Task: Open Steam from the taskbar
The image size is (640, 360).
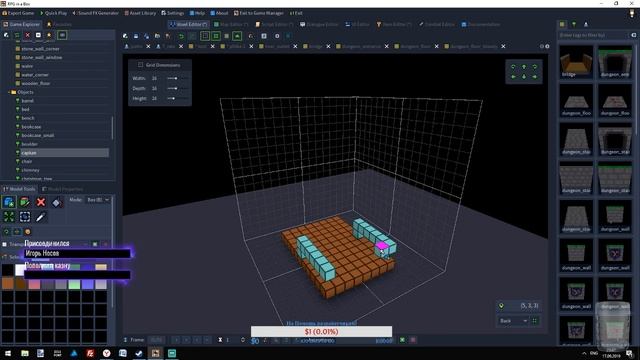Action: click(x=139, y=353)
